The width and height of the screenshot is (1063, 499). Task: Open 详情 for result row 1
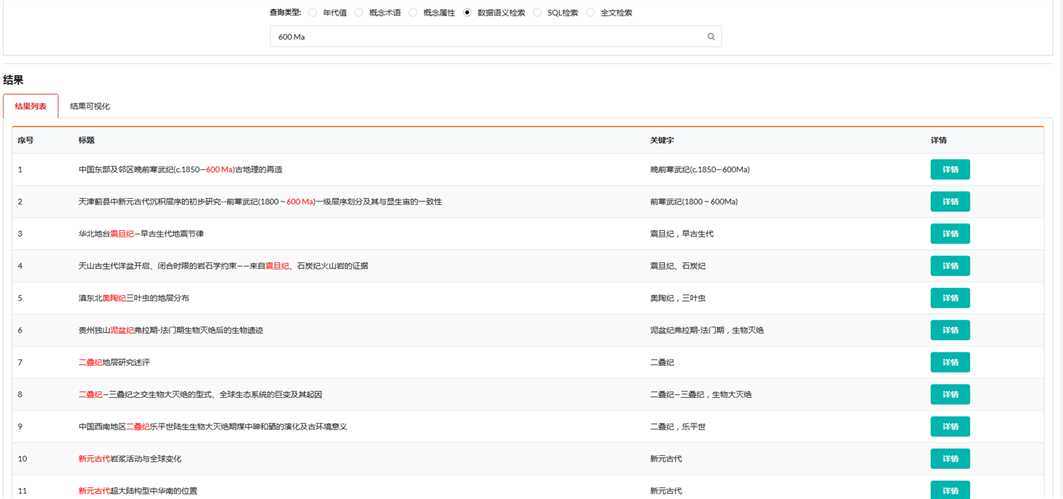pyautogui.click(x=950, y=169)
